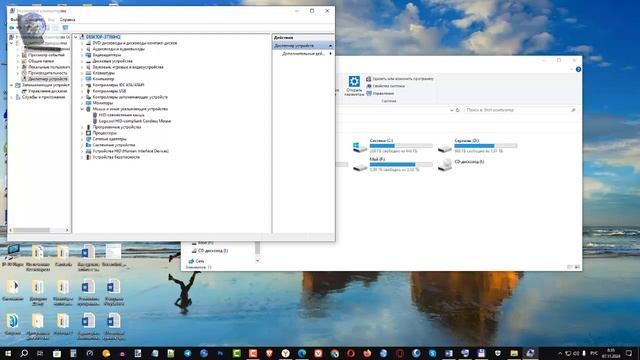Click the Контроллеры IDE ATA/ATAPI icon
Image resolution: width=640 pixels, height=360 pixels.
click(88, 85)
